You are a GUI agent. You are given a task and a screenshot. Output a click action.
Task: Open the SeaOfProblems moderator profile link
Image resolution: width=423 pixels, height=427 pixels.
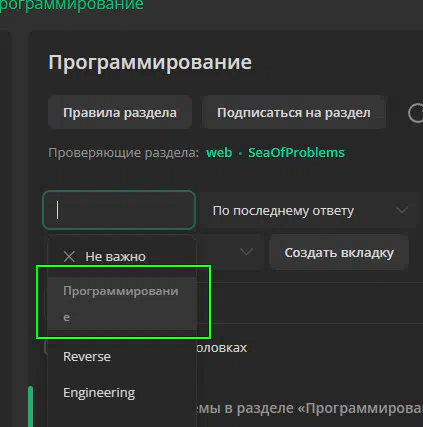pos(296,153)
